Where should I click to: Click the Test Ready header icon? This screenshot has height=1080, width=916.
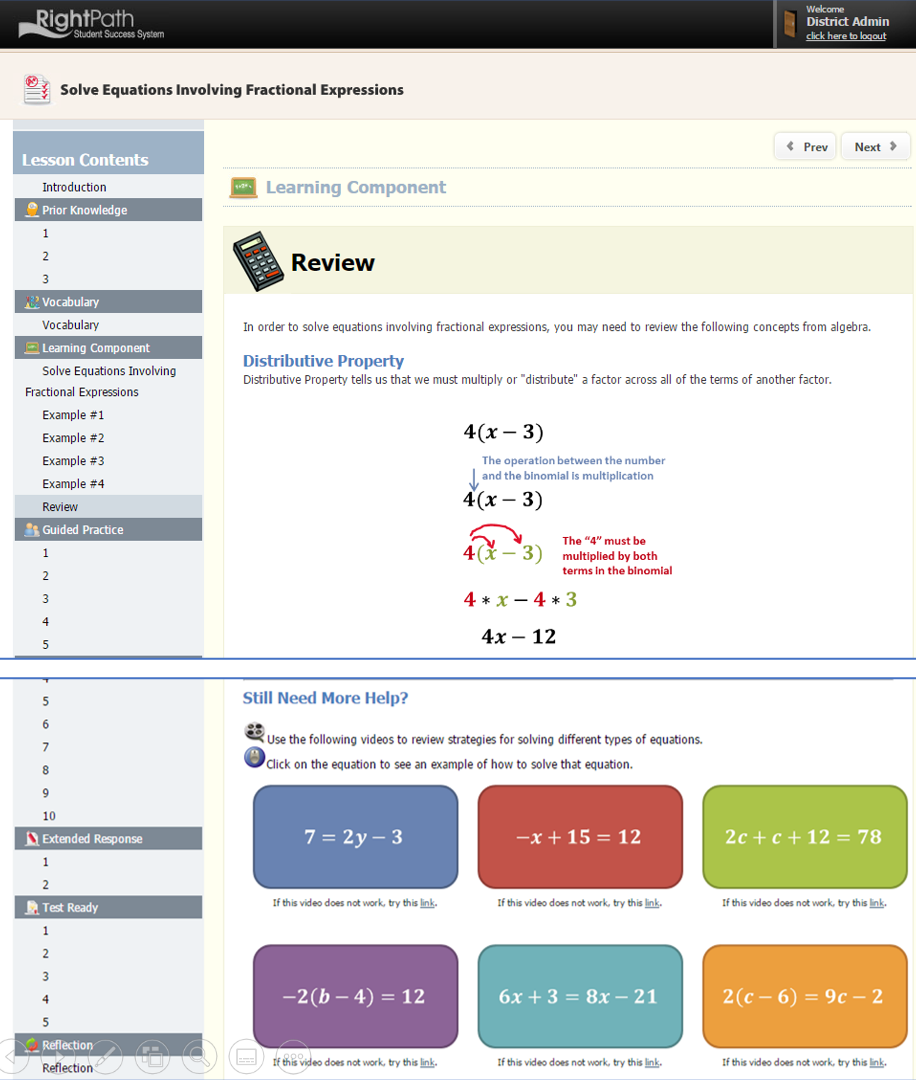32,907
